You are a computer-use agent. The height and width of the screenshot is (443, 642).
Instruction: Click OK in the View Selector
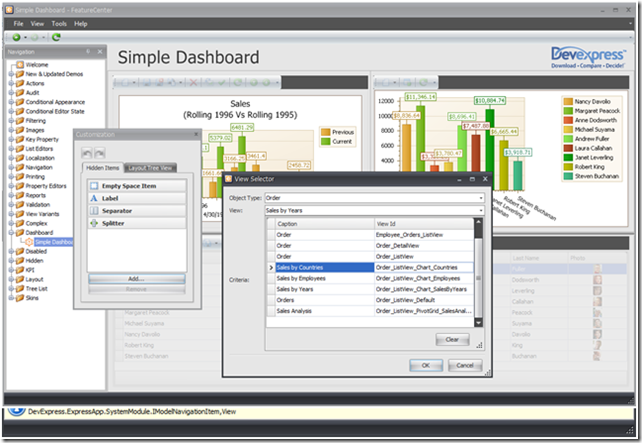(x=426, y=365)
